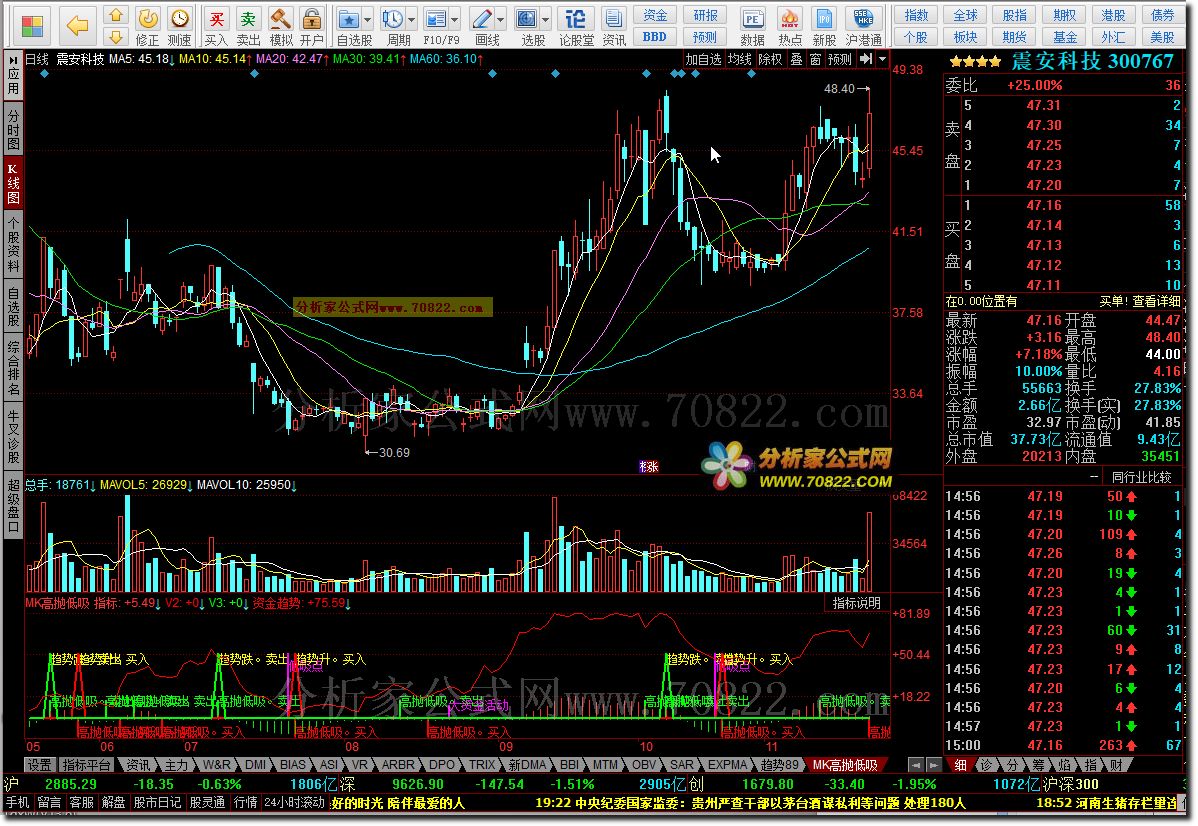Image resolution: width=1198 pixels, height=826 pixels.
Task: Select the EXPMA indicator tab
Action: coord(727,765)
